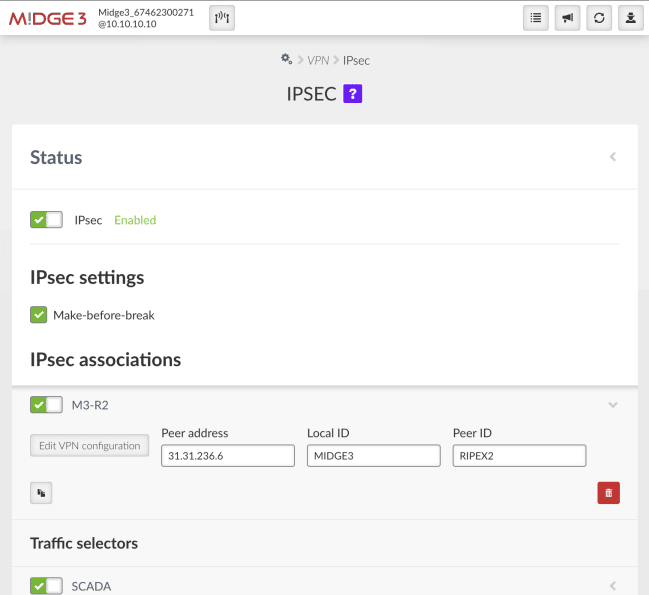Click the refresh icon in header
Screen dimensions: 649x595
pos(599,18)
